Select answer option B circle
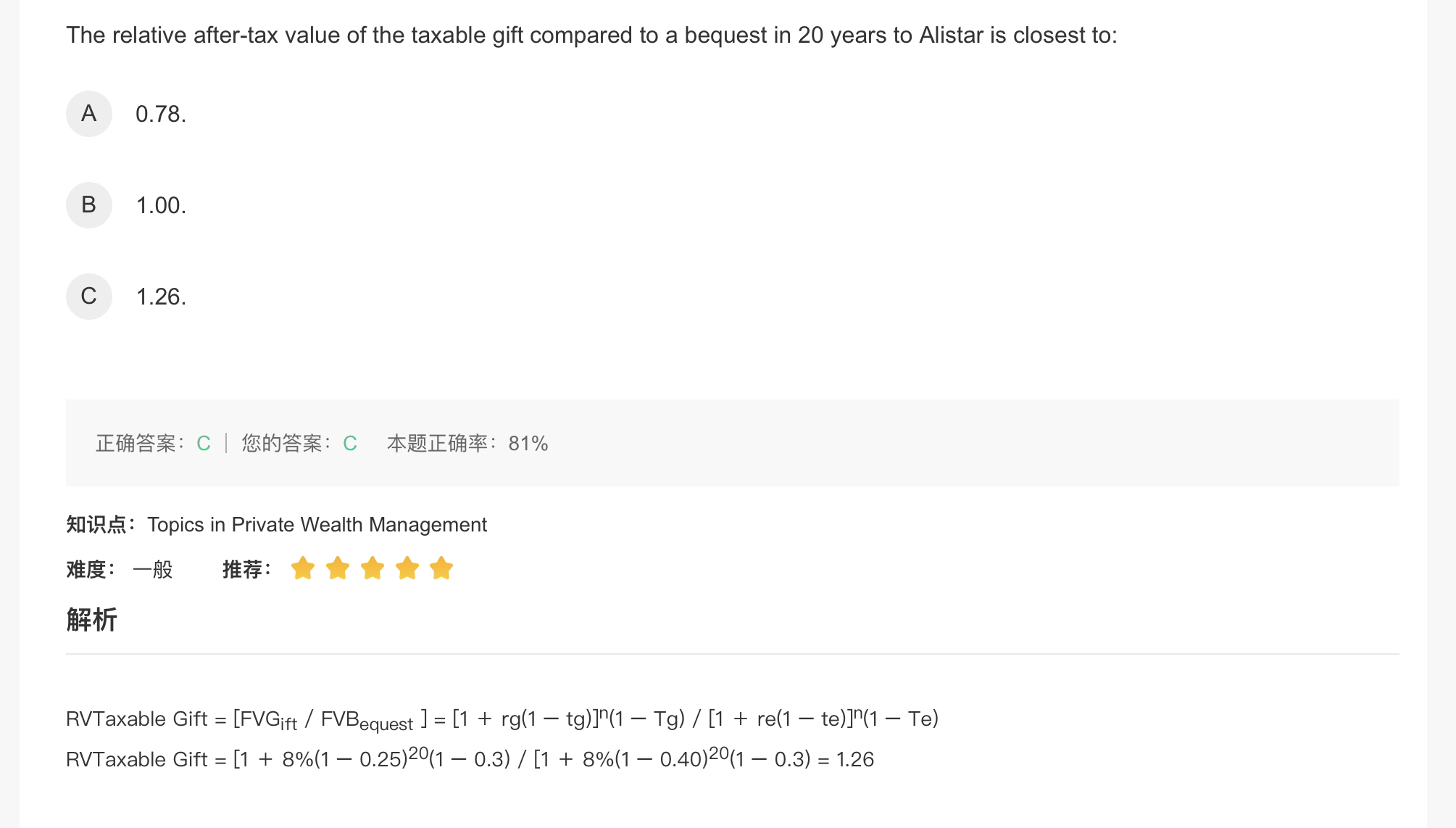The image size is (1456, 828). (88, 205)
